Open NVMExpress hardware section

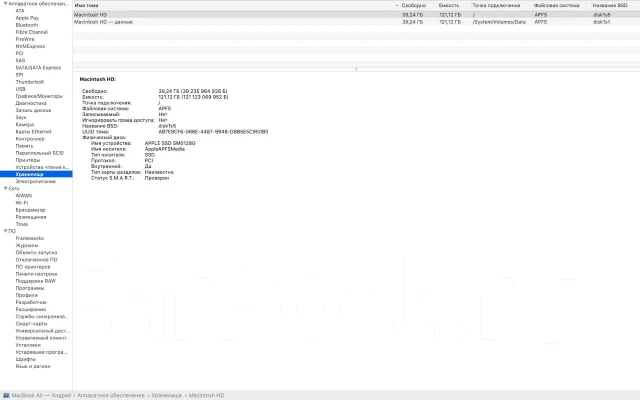coord(30,46)
